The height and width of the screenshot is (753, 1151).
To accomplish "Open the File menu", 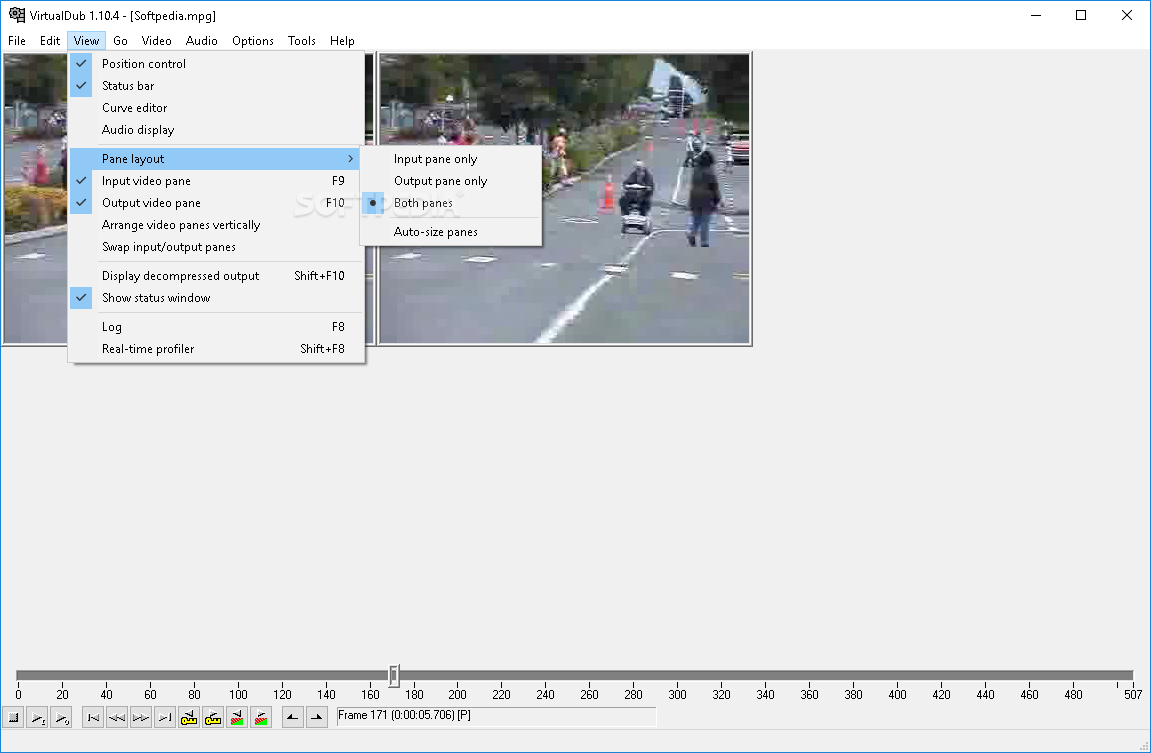I will click(x=17, y=41).
